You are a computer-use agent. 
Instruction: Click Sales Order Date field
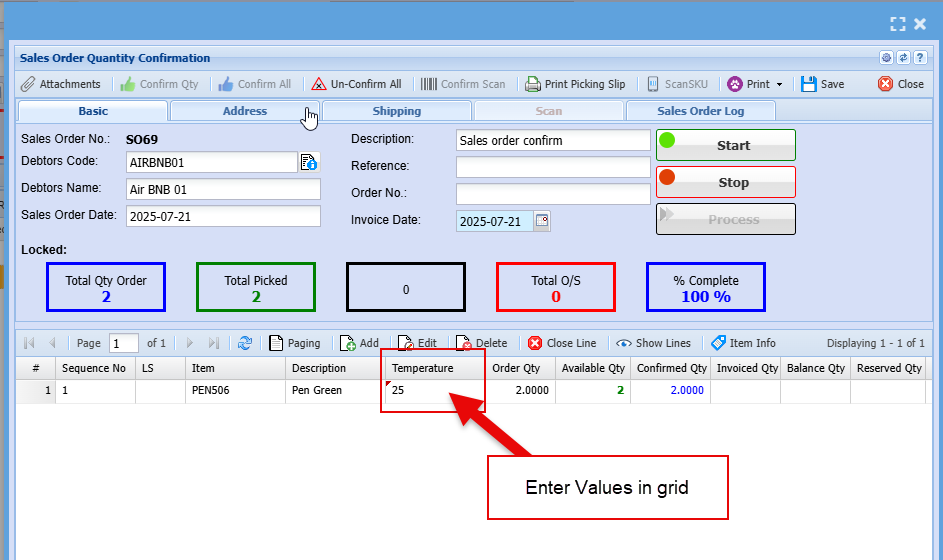coord(223,217)
